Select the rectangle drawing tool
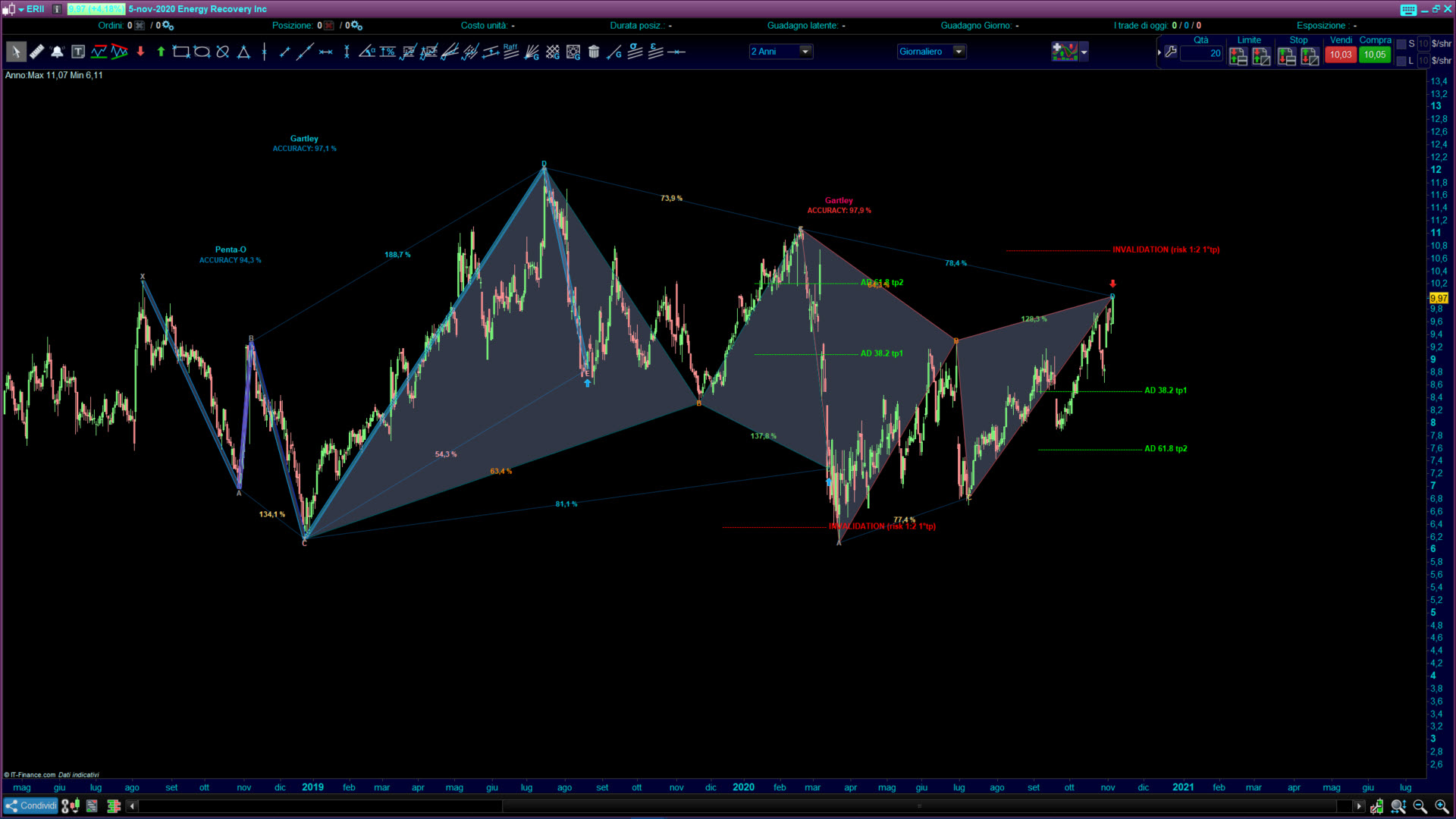This screenshot has height=819, width=1456. click(180, 52)
